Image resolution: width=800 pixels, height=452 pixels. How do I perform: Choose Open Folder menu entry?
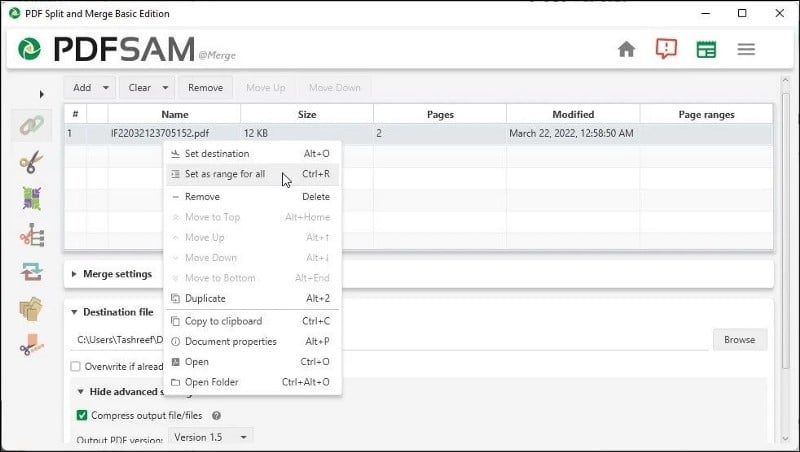click(253, 382)
